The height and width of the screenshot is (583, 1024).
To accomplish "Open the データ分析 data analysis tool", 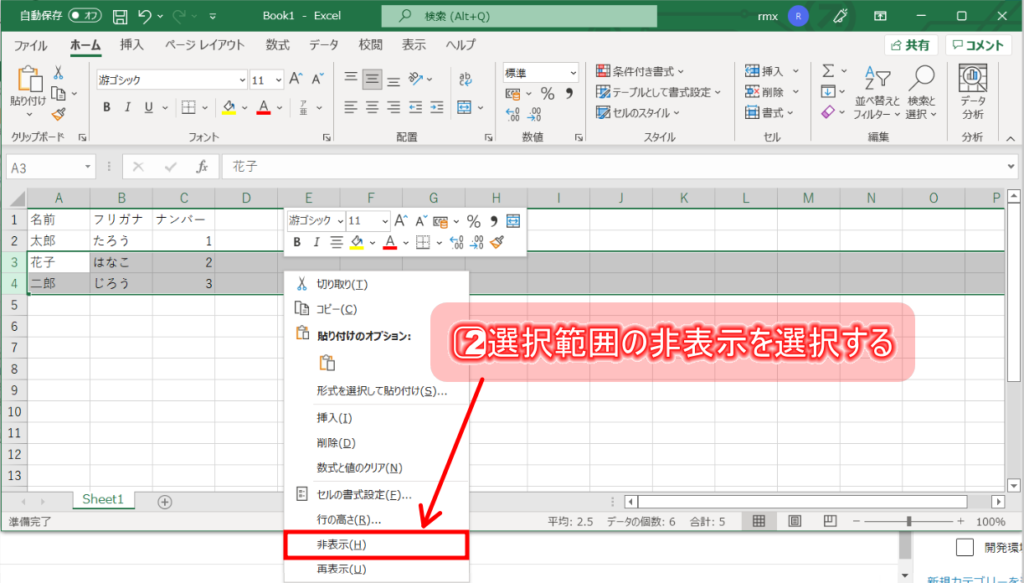I will pos(972,91).
